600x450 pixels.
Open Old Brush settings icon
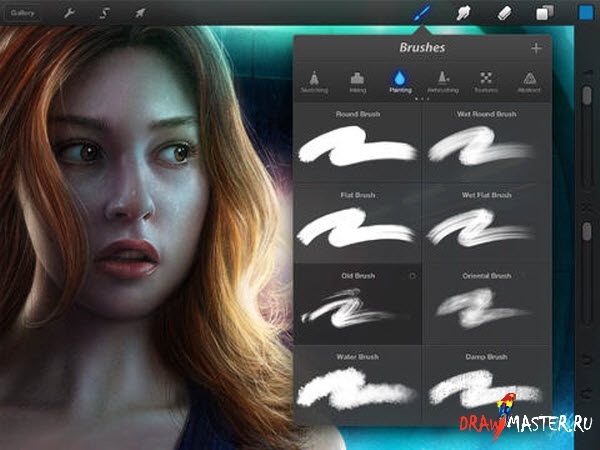point(412,276)
